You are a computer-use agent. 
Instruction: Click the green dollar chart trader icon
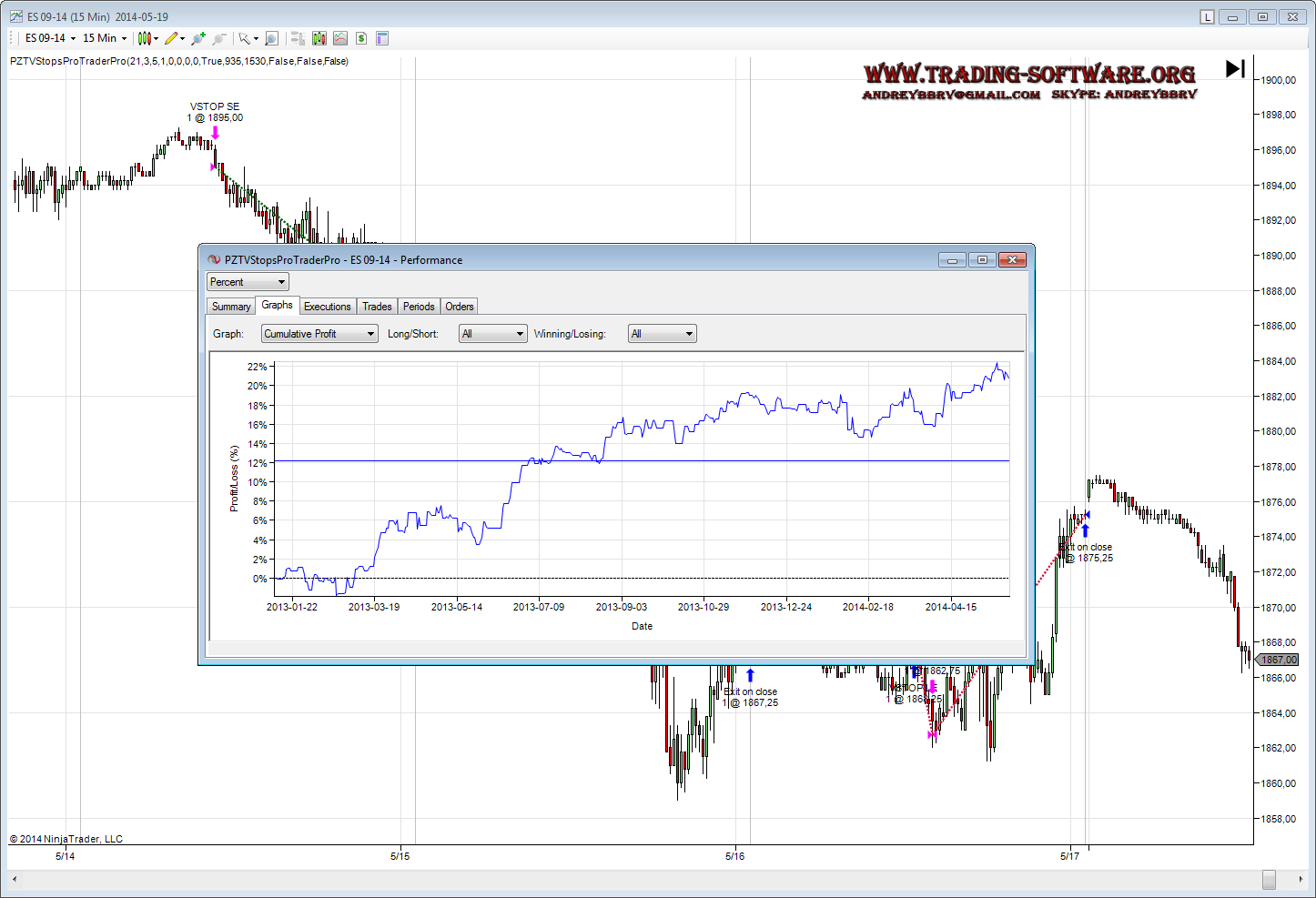(x=361, y=38)
